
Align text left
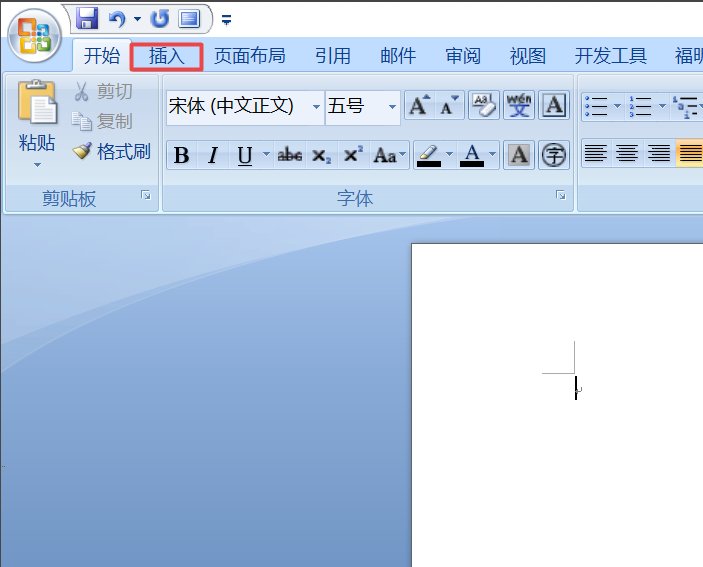click(x=596, y=153)
